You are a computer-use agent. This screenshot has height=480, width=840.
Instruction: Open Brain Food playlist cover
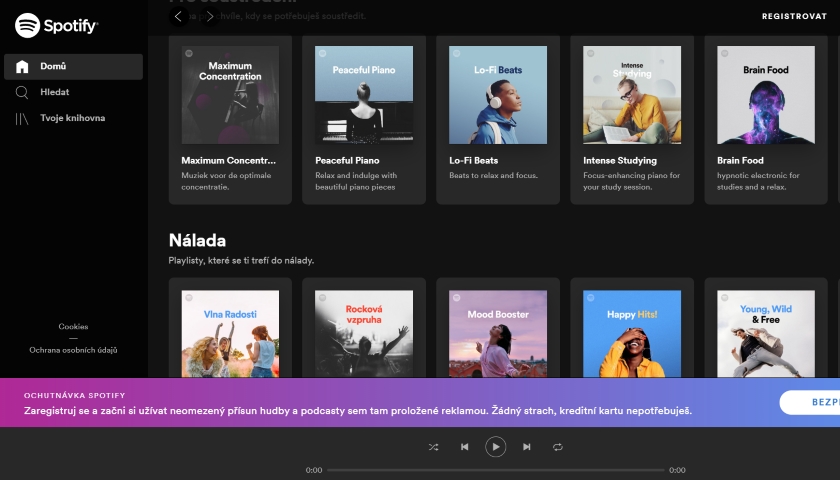coord(766,95)
